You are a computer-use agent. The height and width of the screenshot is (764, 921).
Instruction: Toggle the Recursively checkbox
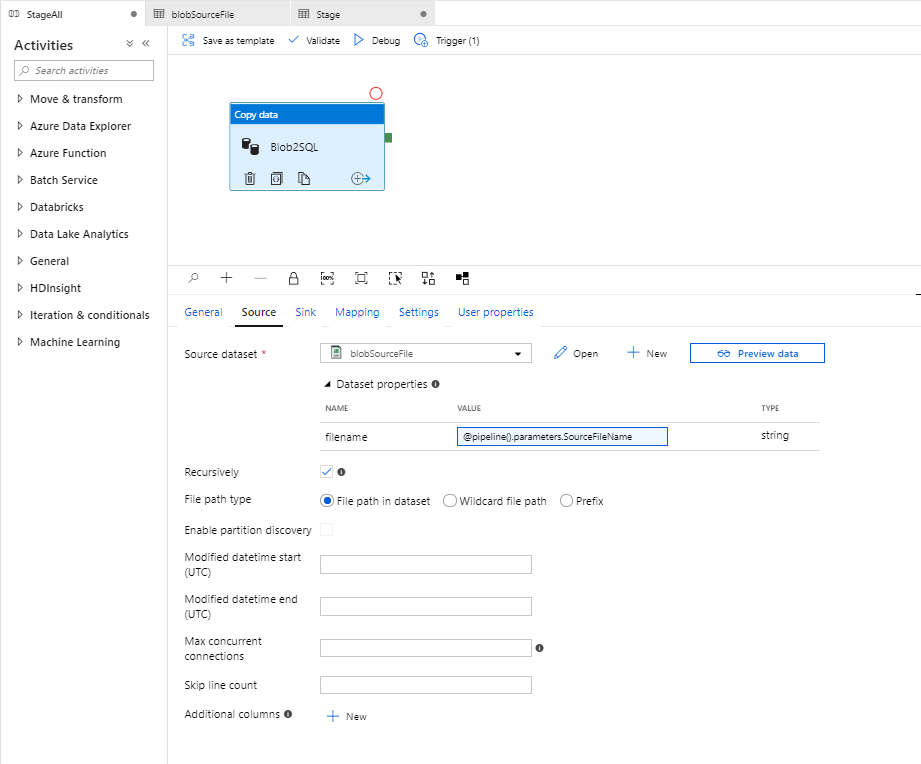pos(325,470)
